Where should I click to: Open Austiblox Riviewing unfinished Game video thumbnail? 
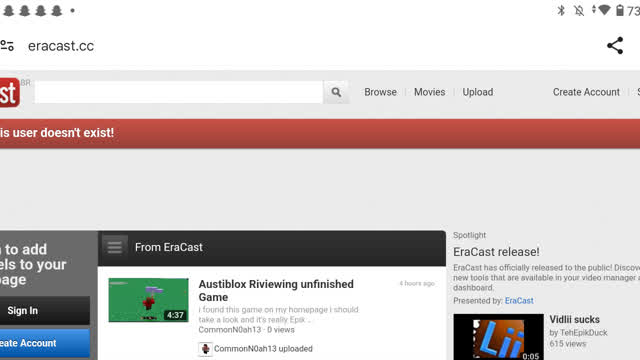tap(149, 300)
